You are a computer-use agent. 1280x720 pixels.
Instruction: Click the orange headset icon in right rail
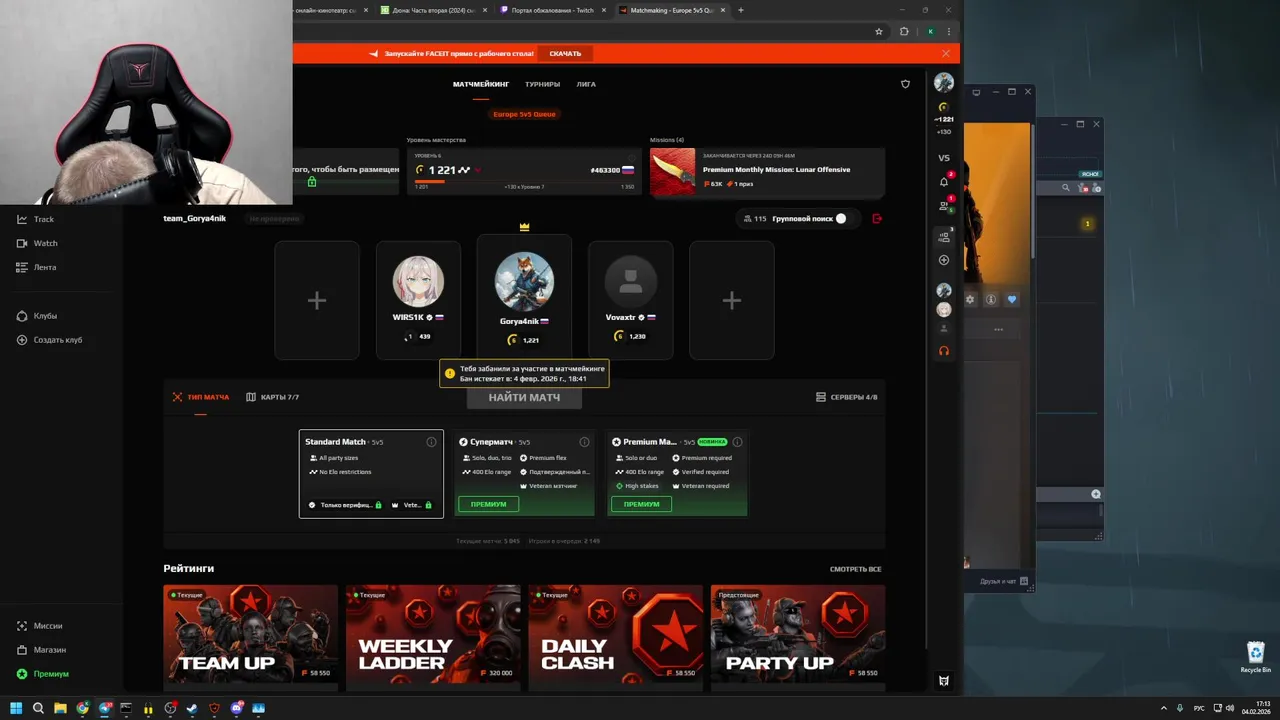coord(943,351)
